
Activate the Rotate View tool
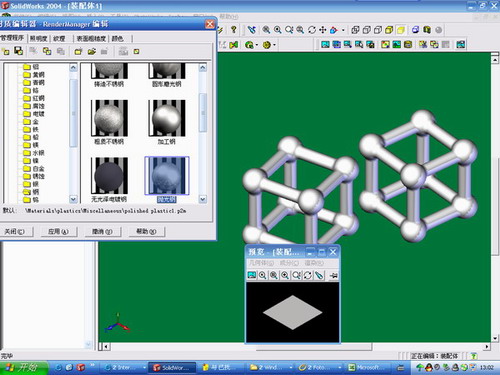tap(312, 30)
